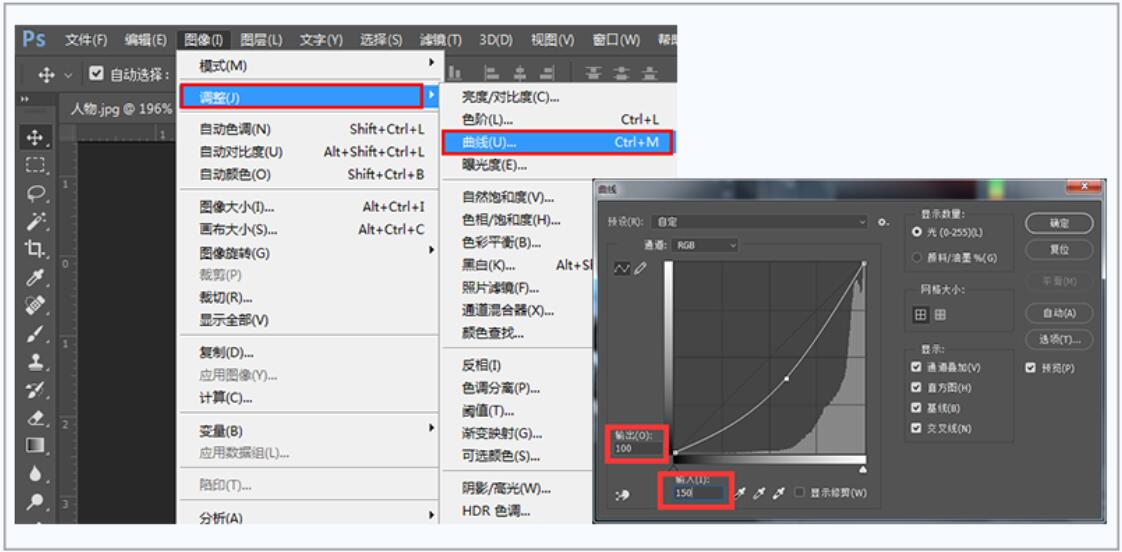Screen dimensions: 1122x552
Task: Select the Clone Stamp tool
Action: [x=35, y=362]
